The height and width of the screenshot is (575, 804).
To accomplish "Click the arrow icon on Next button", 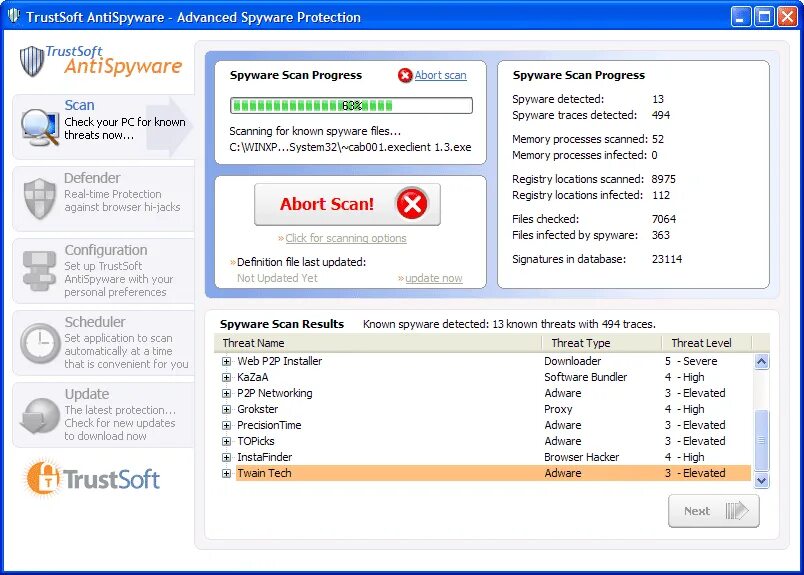I will pyautogui.click(x=737, y=511).
